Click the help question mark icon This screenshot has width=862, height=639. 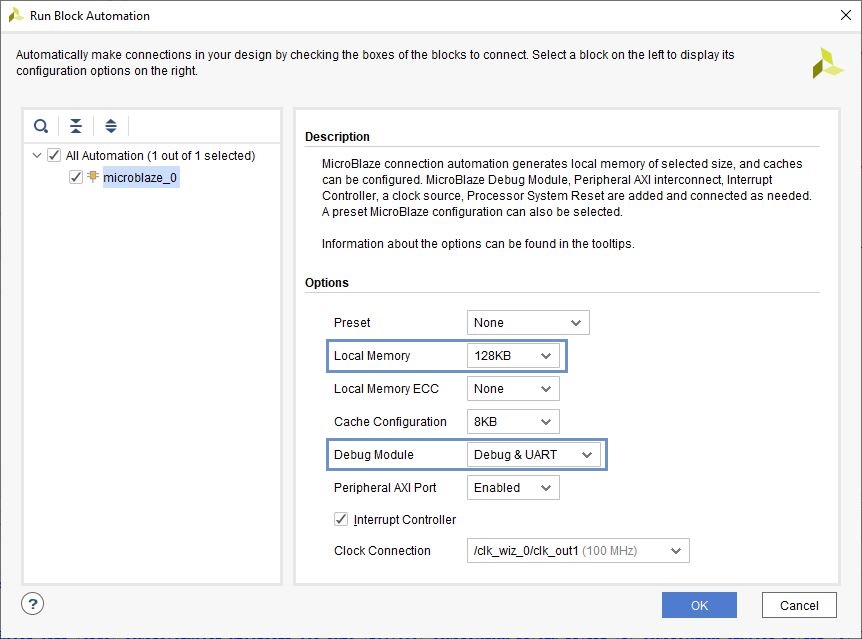pyautogui.click(x=32, y=604)
